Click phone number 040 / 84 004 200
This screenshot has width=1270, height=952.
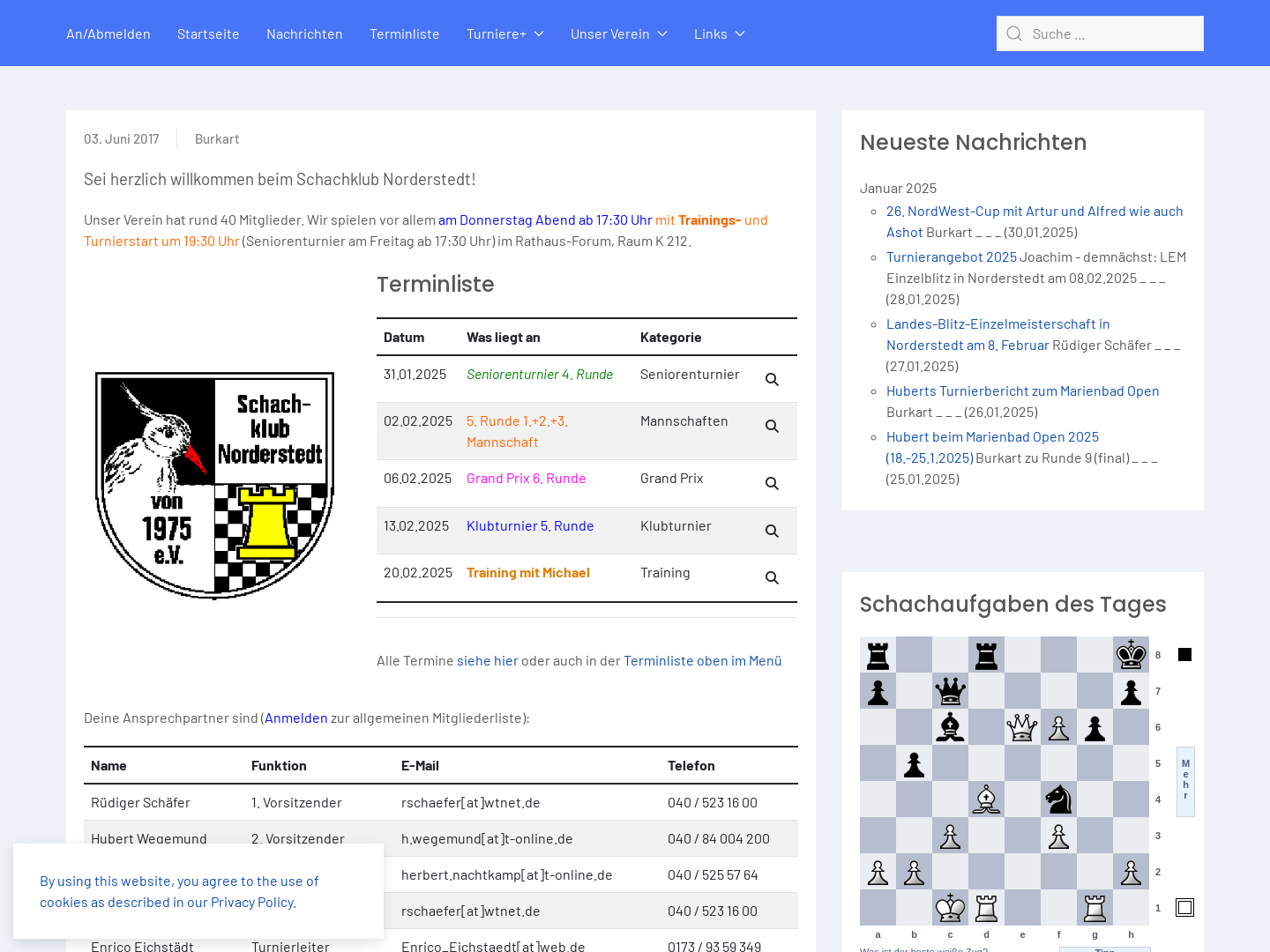[719, 839]
